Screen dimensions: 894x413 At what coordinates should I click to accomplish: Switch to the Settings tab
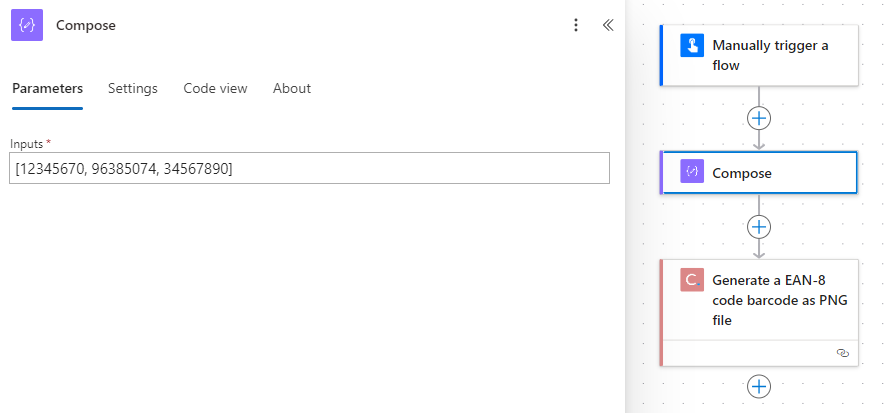coord(133,88)
